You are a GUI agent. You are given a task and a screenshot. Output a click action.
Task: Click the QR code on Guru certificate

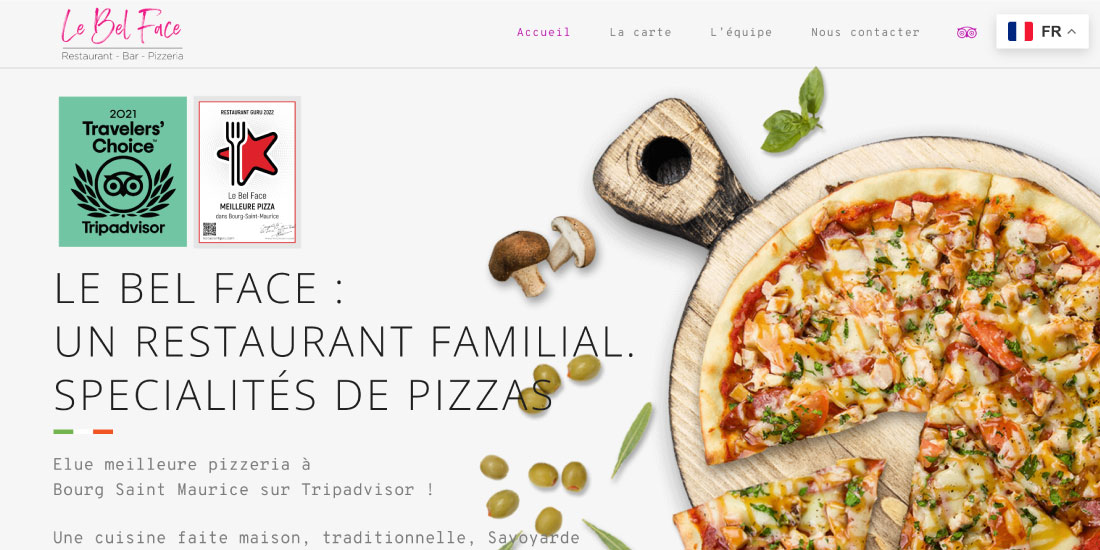click(209, 229)
